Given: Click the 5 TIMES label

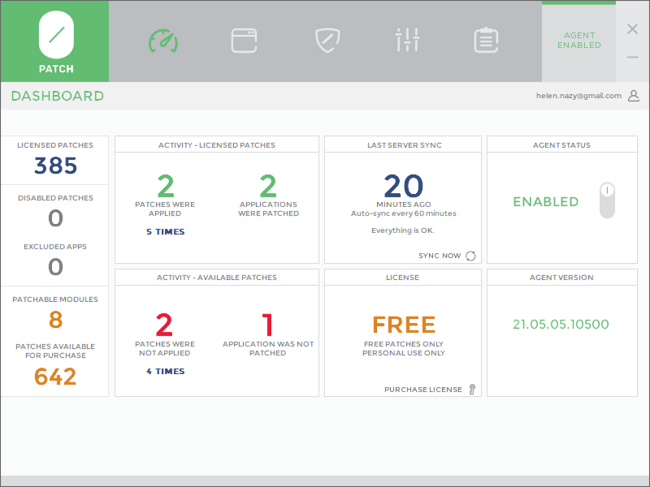Looking at the screenshot, I should [x=165, y=232].
